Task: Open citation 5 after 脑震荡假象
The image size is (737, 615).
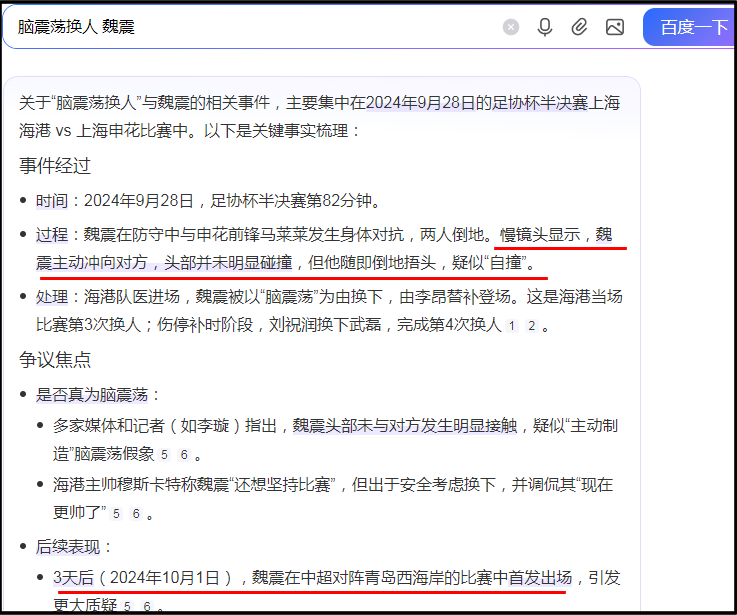Action: (x=164, y=455)
